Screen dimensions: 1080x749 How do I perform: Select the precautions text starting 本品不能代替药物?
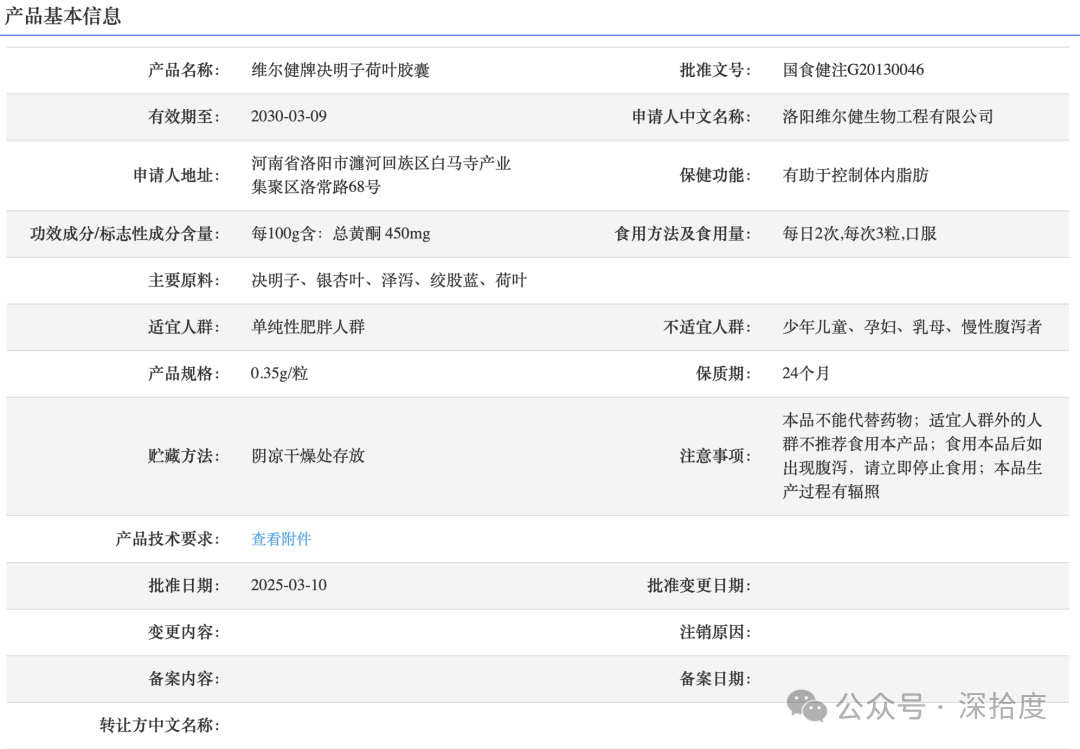912,455
